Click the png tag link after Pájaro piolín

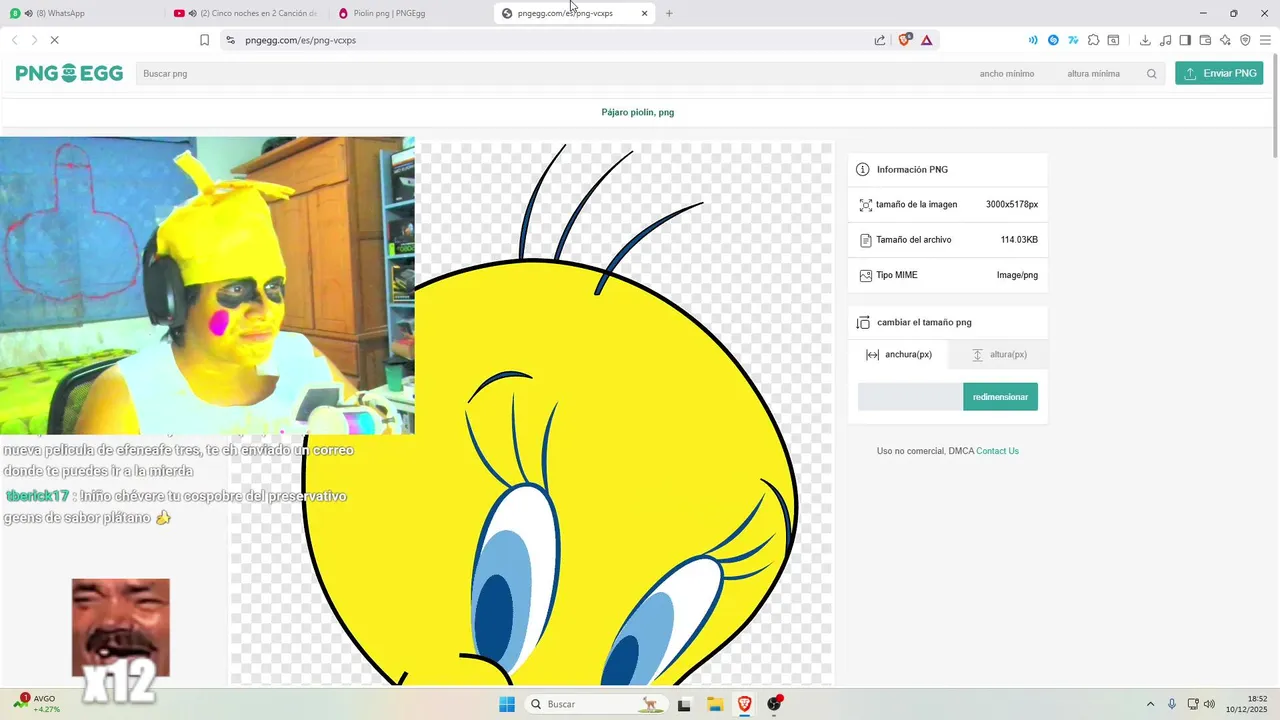tap(666, 112)
